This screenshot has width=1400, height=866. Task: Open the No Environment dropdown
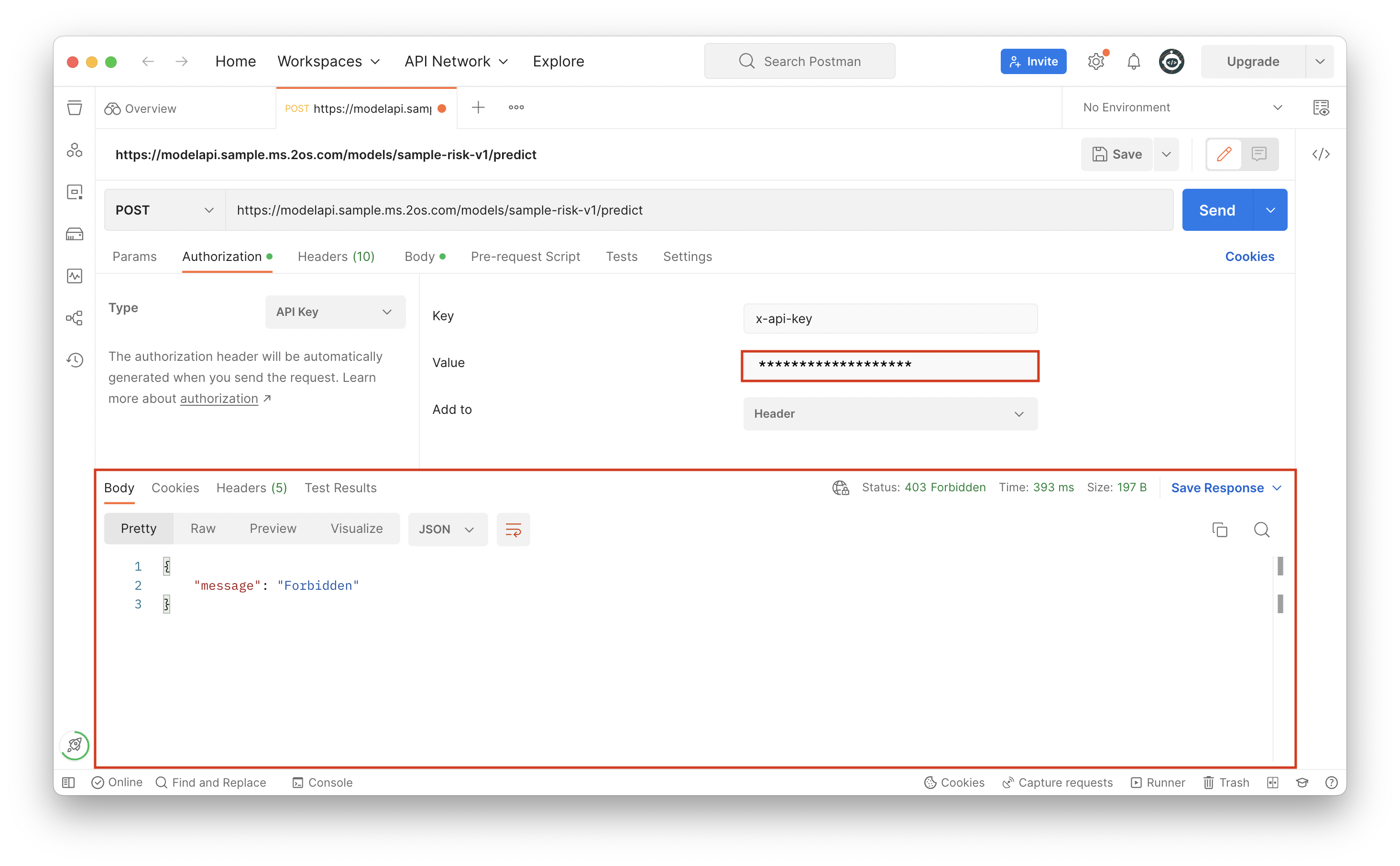1180,107
